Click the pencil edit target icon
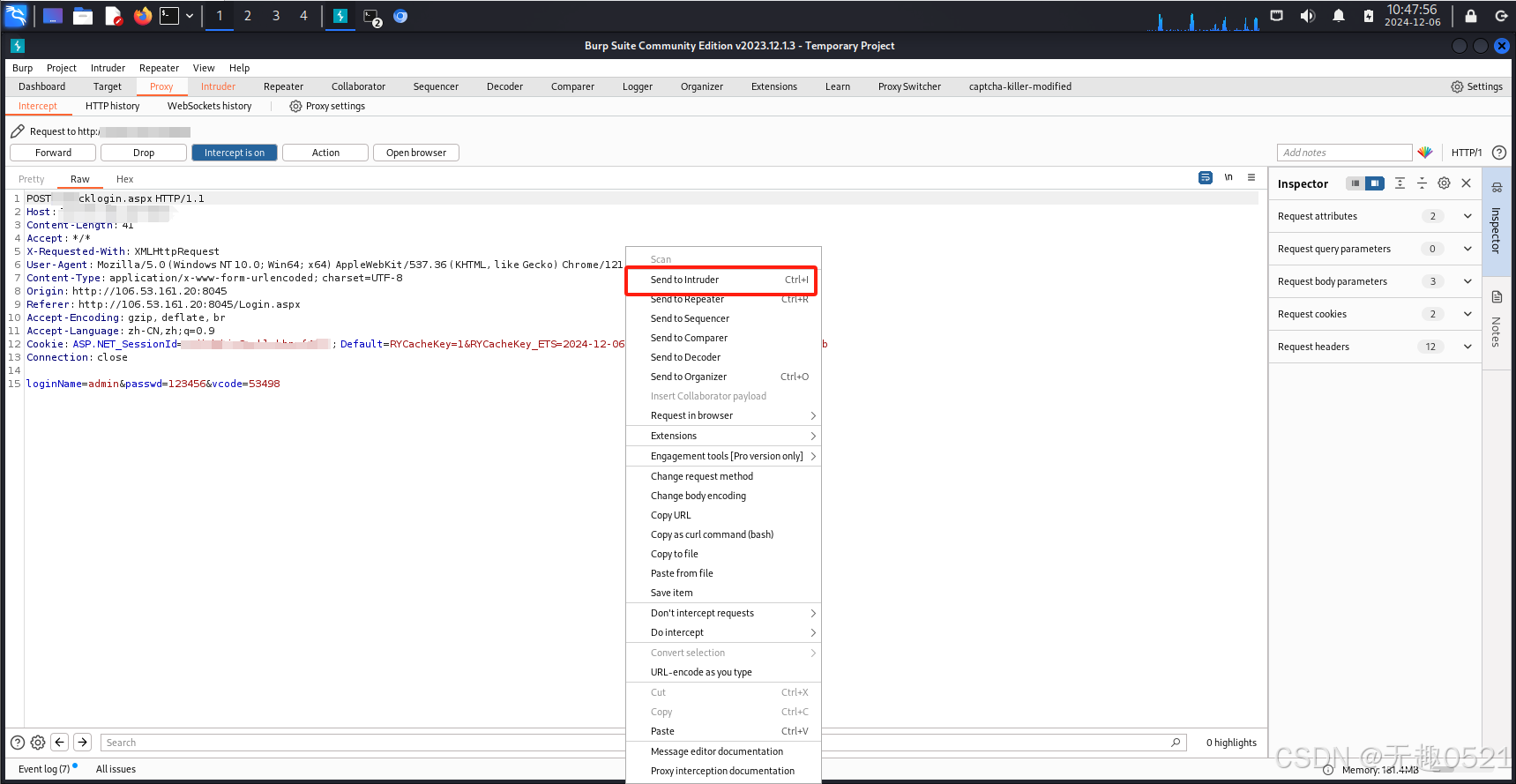 [x=18, y=131]
